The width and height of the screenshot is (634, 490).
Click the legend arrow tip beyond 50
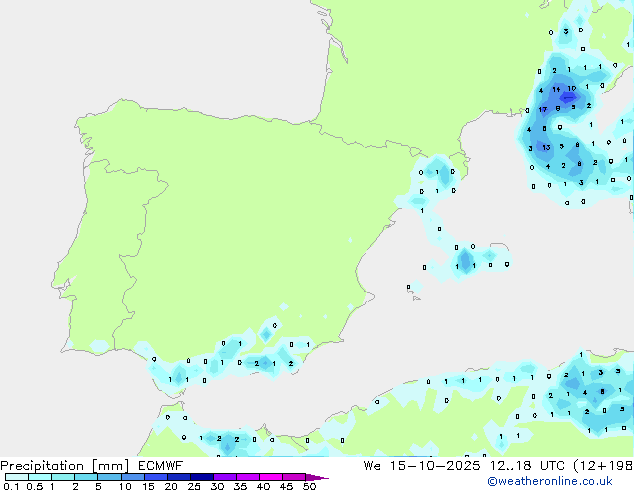pyautogui.click(x=317, y=477)
